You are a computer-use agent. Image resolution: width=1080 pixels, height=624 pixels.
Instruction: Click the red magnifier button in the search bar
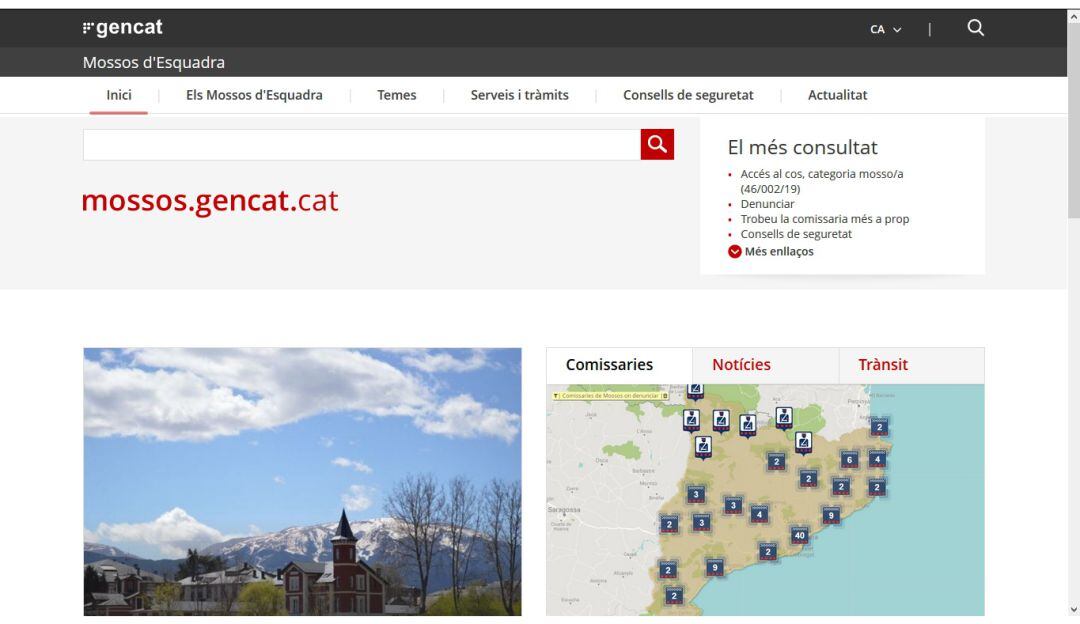click(657, 144)
